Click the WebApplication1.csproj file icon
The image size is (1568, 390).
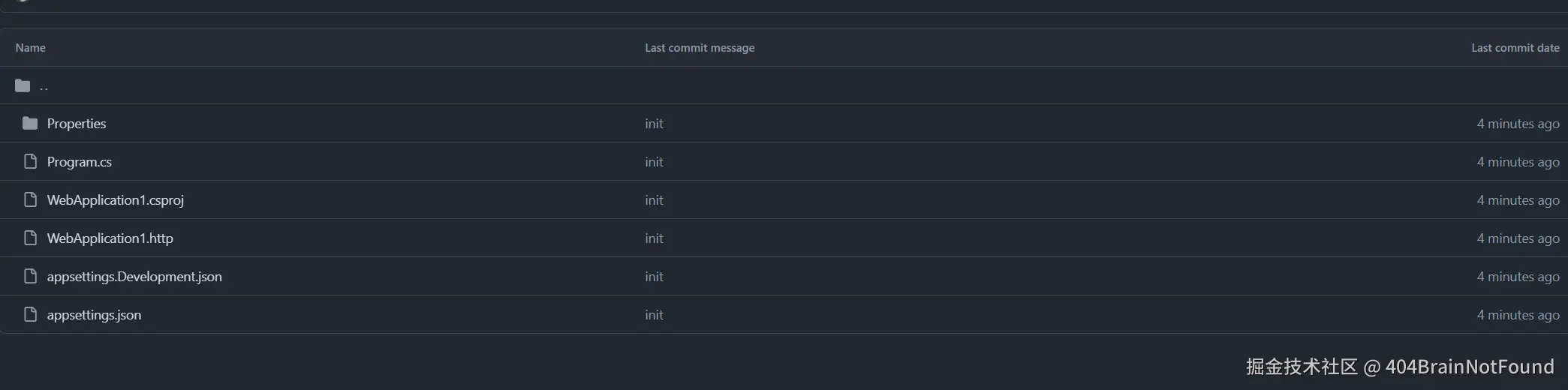coord(30,199)
